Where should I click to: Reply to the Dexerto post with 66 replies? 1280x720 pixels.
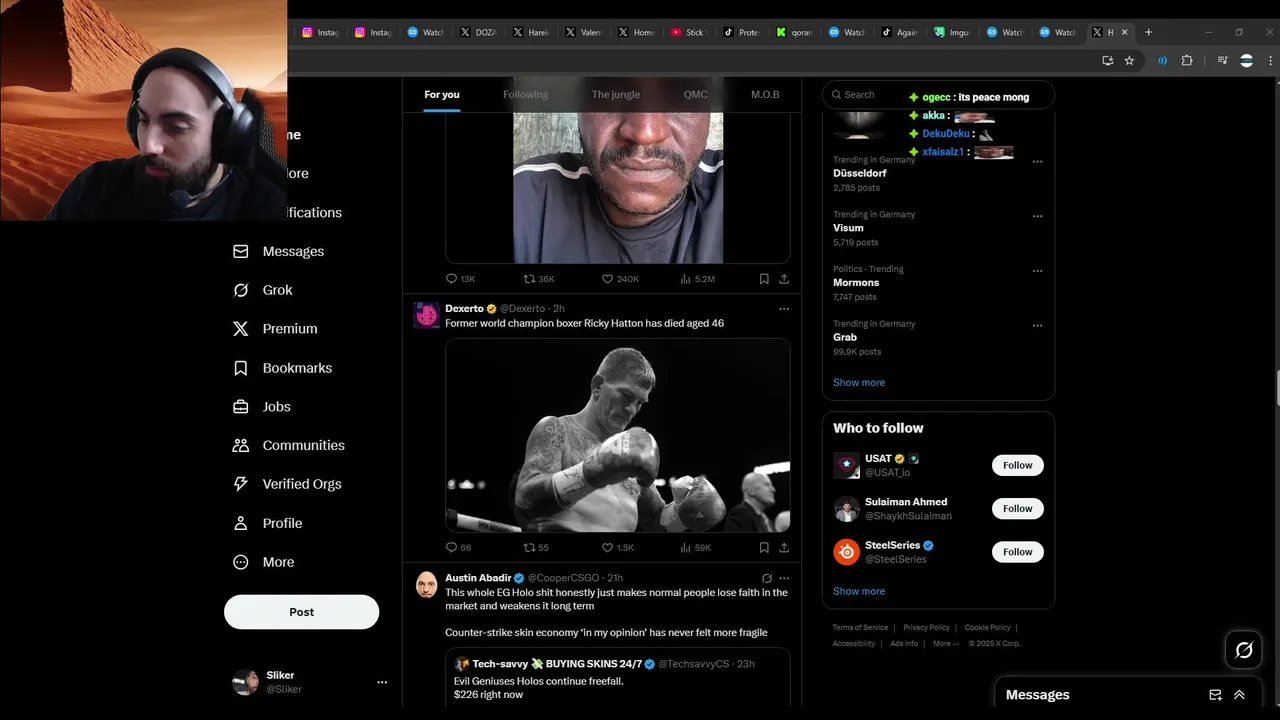coord(458,547)
